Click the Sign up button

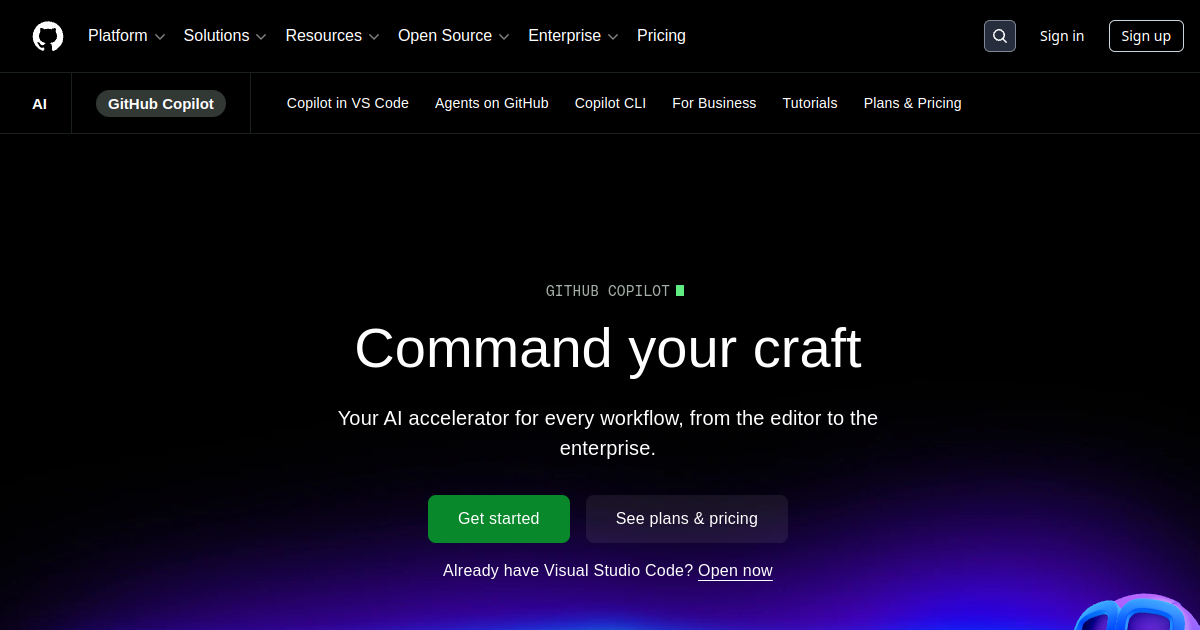point(1146,36)
